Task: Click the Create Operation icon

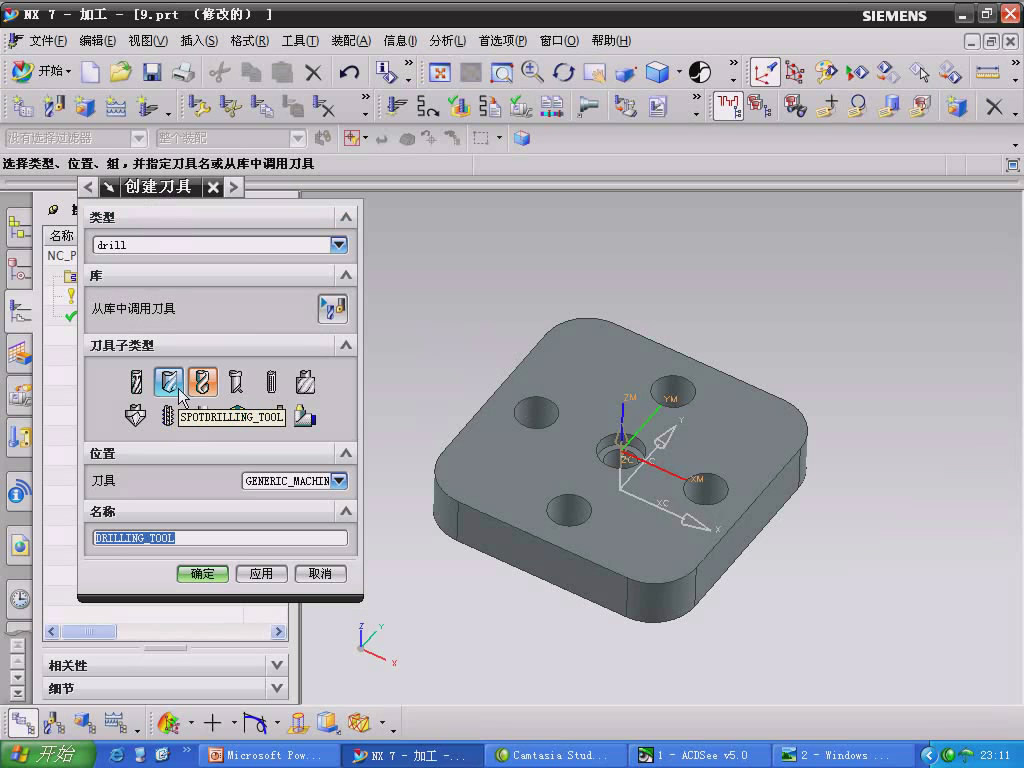Action: pos(147,106)
